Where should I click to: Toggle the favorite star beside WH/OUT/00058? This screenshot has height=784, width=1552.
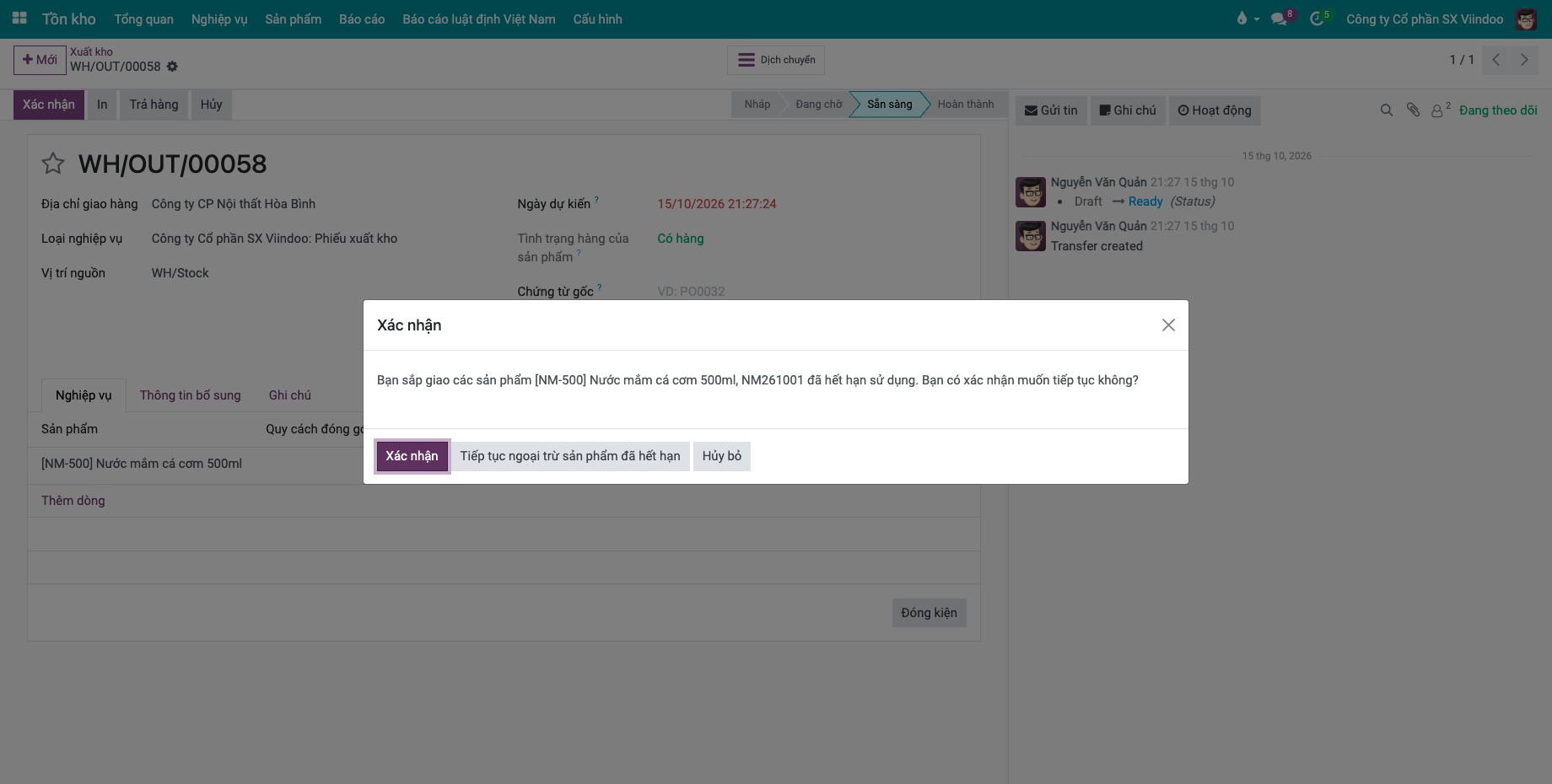(x=53, y=164)
